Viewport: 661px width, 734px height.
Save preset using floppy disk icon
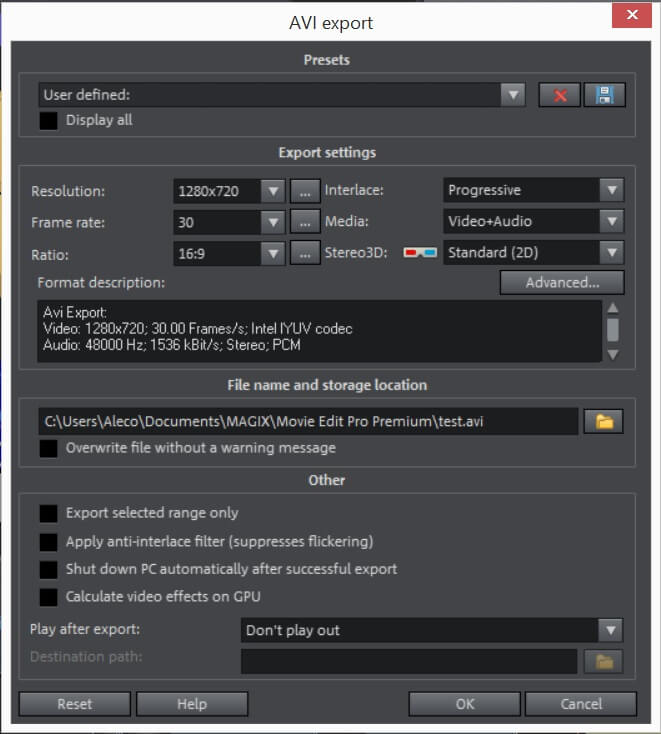tap(604, 95)
